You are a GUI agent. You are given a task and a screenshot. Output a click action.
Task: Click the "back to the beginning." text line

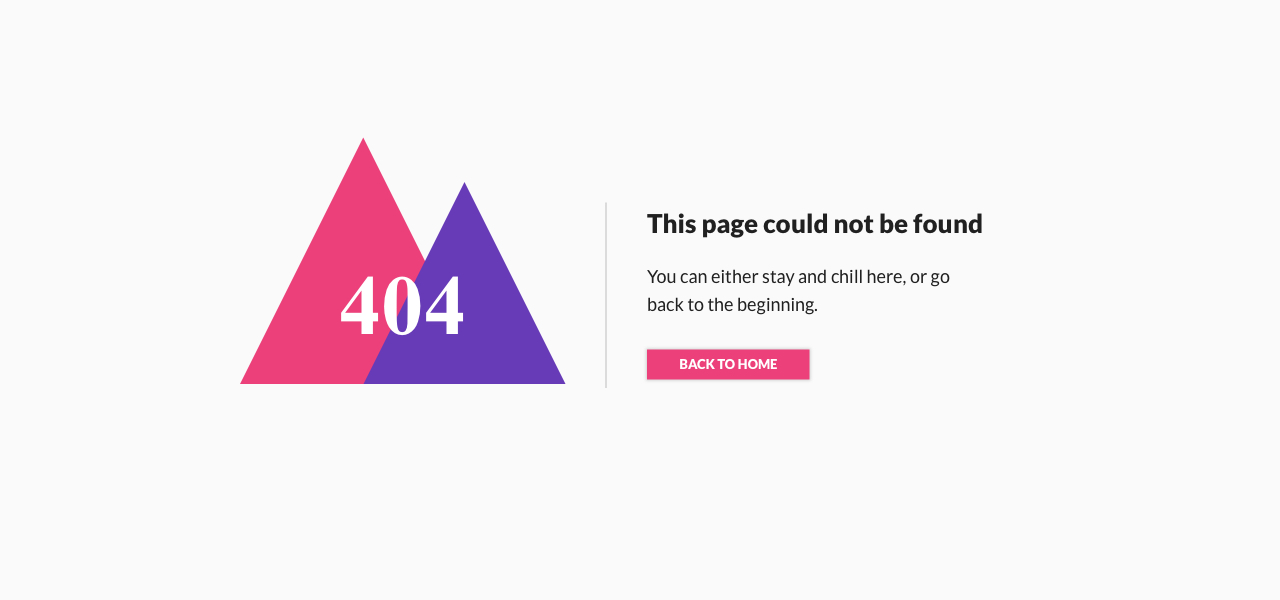(732, 305)
